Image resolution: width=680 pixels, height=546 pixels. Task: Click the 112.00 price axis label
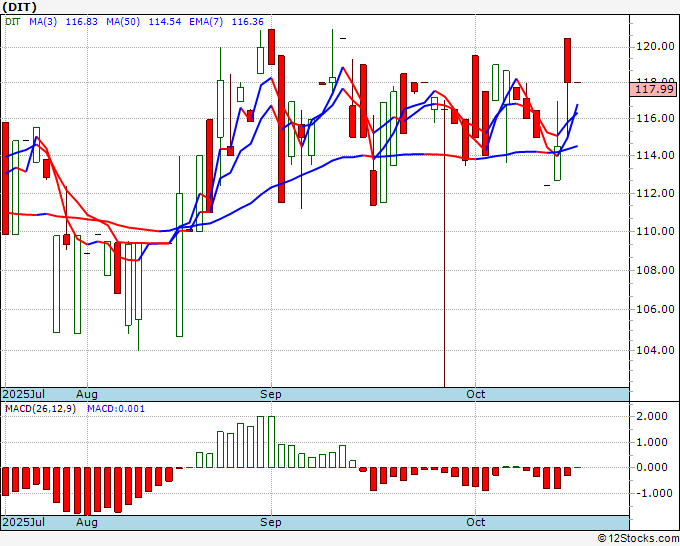[655, 193]
